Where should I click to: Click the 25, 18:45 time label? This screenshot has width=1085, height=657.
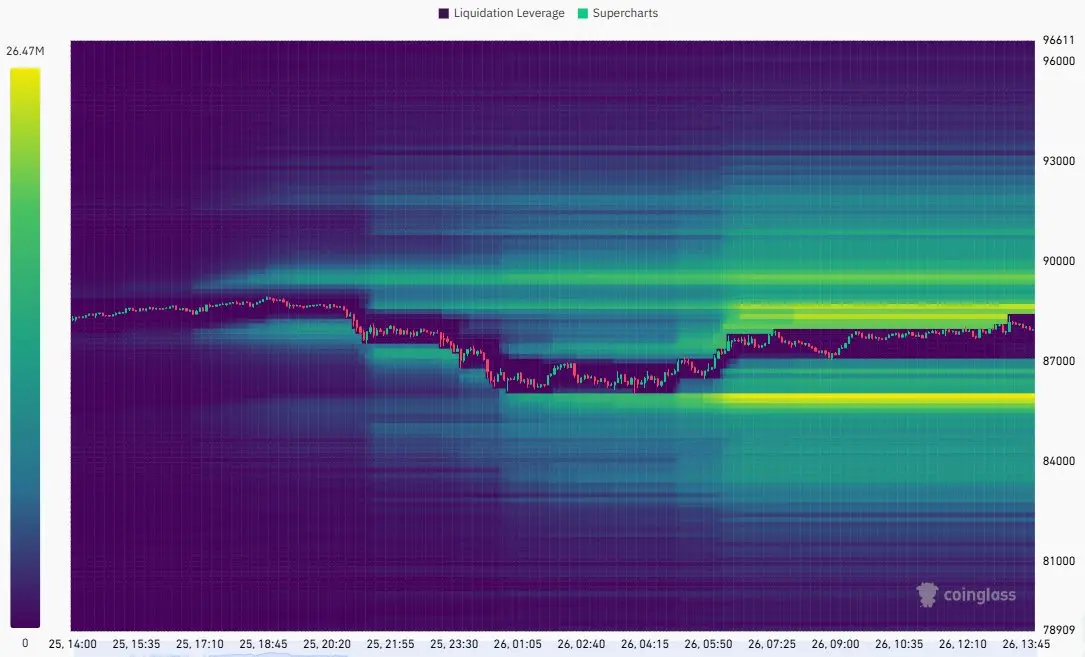[264, 644]
